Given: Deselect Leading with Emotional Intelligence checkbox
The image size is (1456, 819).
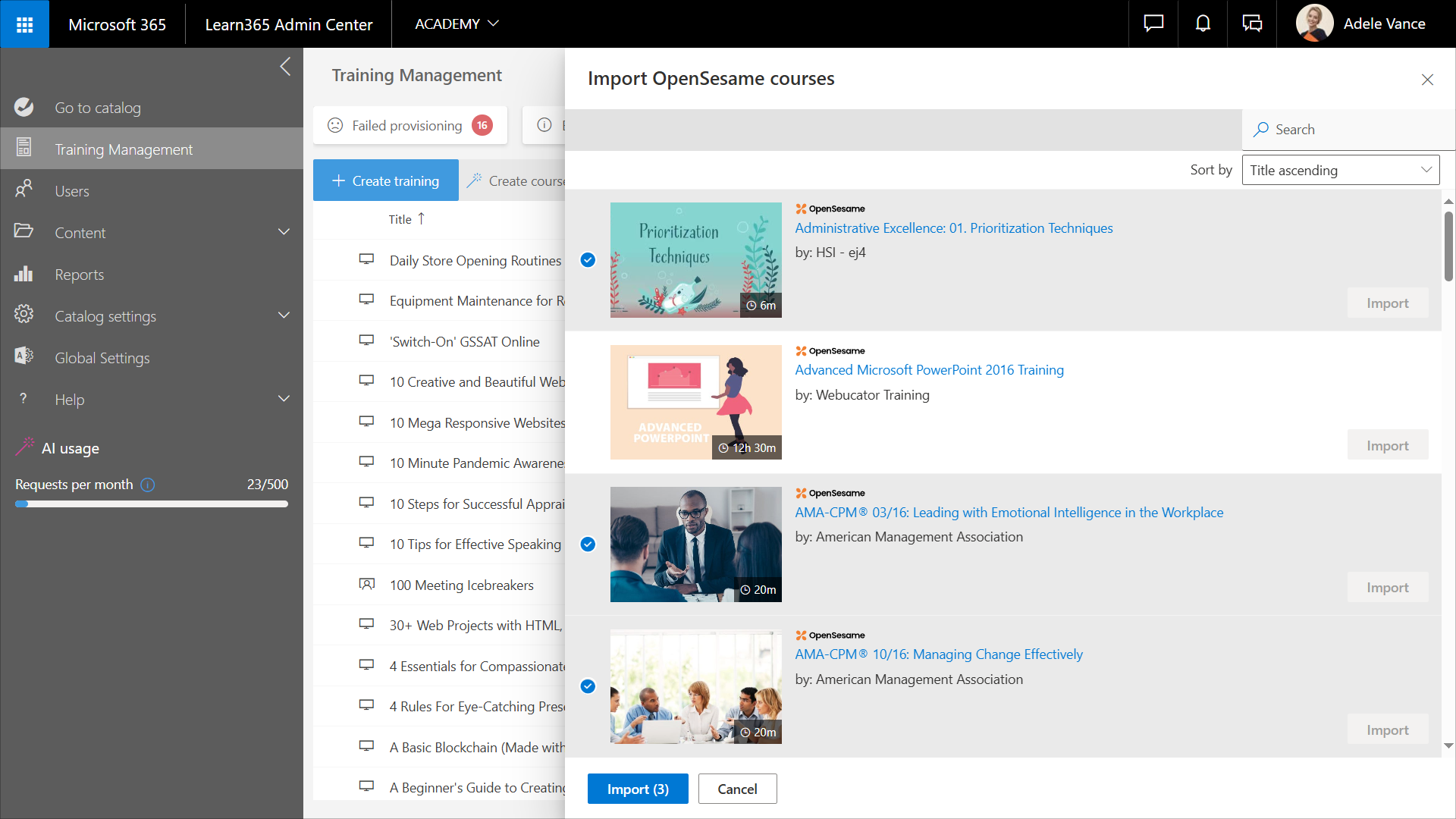Looking at the screenshot, I should (x=588, y=544).
